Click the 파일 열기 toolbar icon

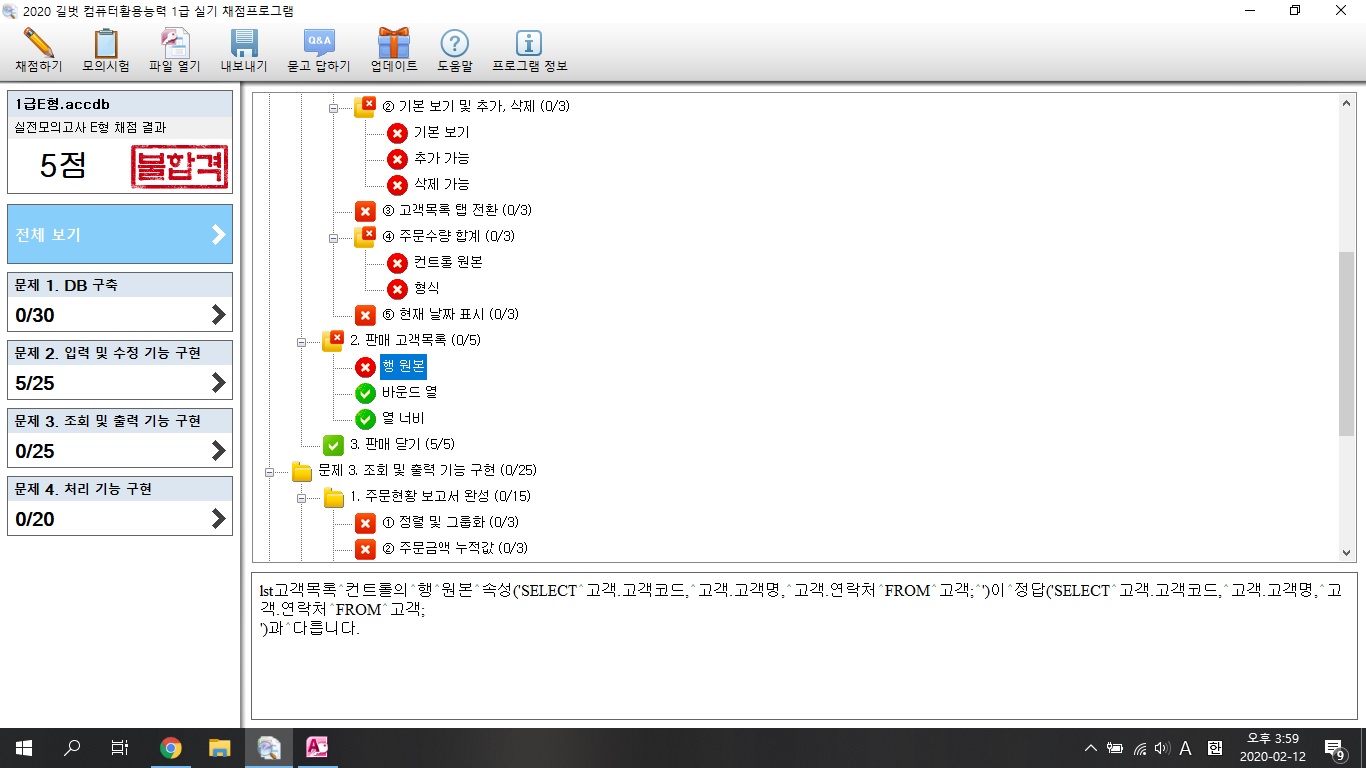[175, 44]
